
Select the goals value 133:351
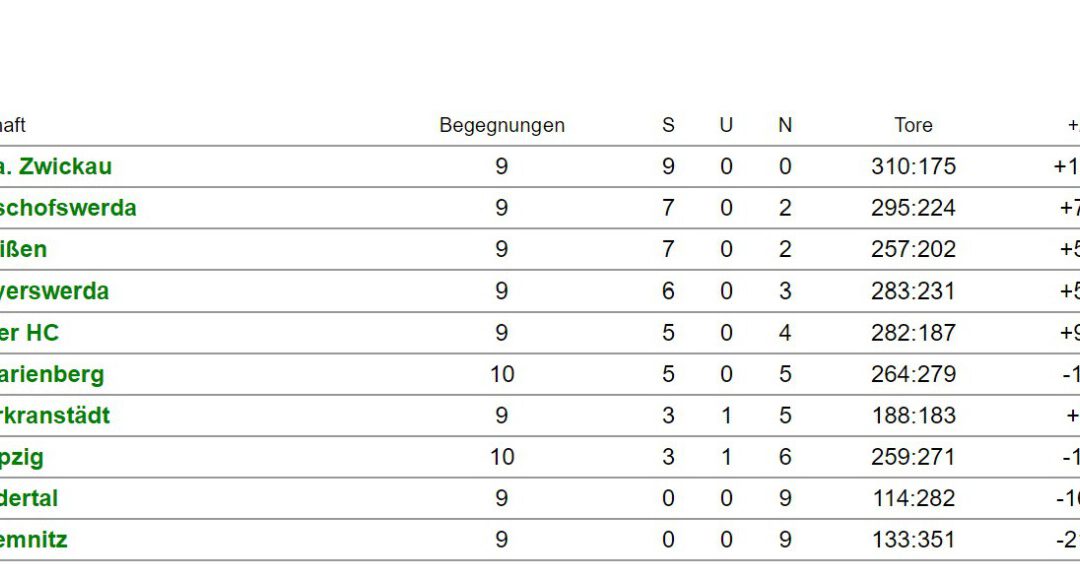click(913, 540)
